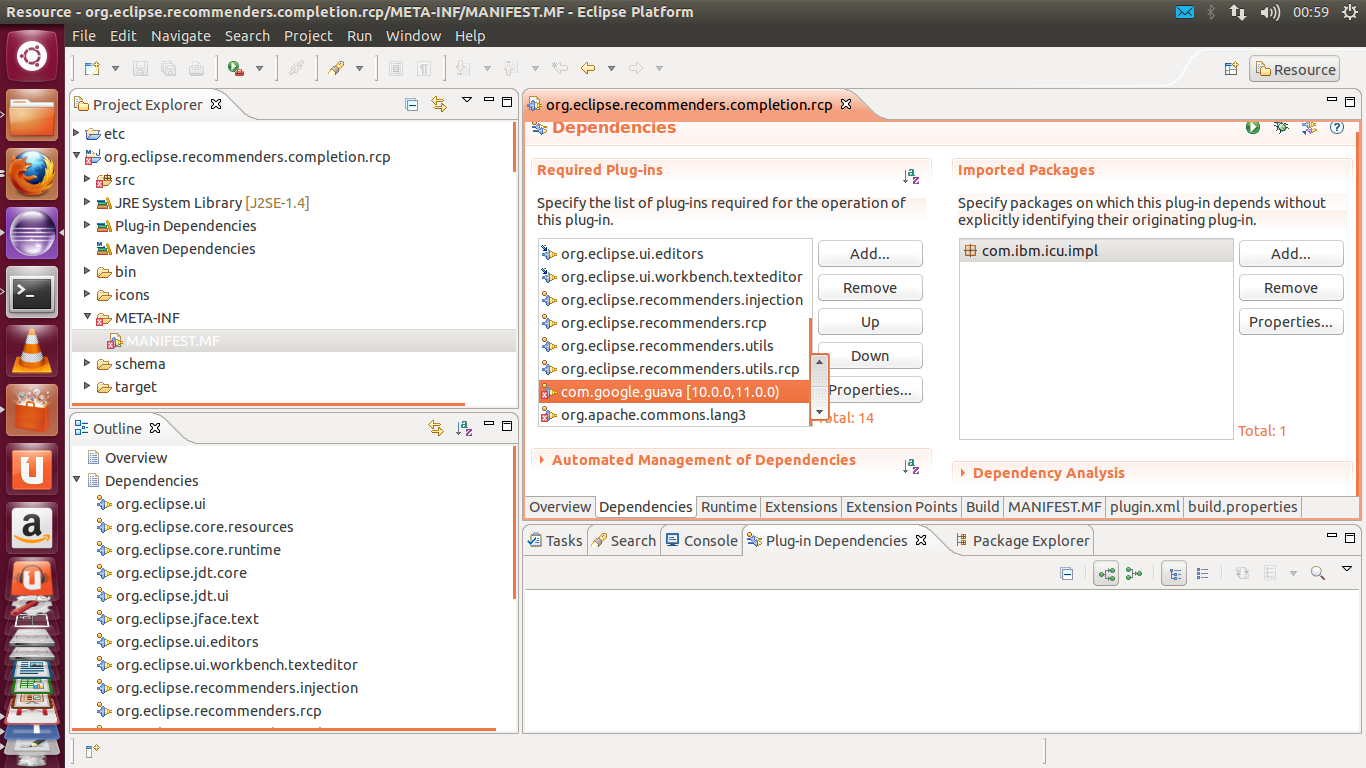
Task: Go back with the yellow arrow
Action: point(588,68)
